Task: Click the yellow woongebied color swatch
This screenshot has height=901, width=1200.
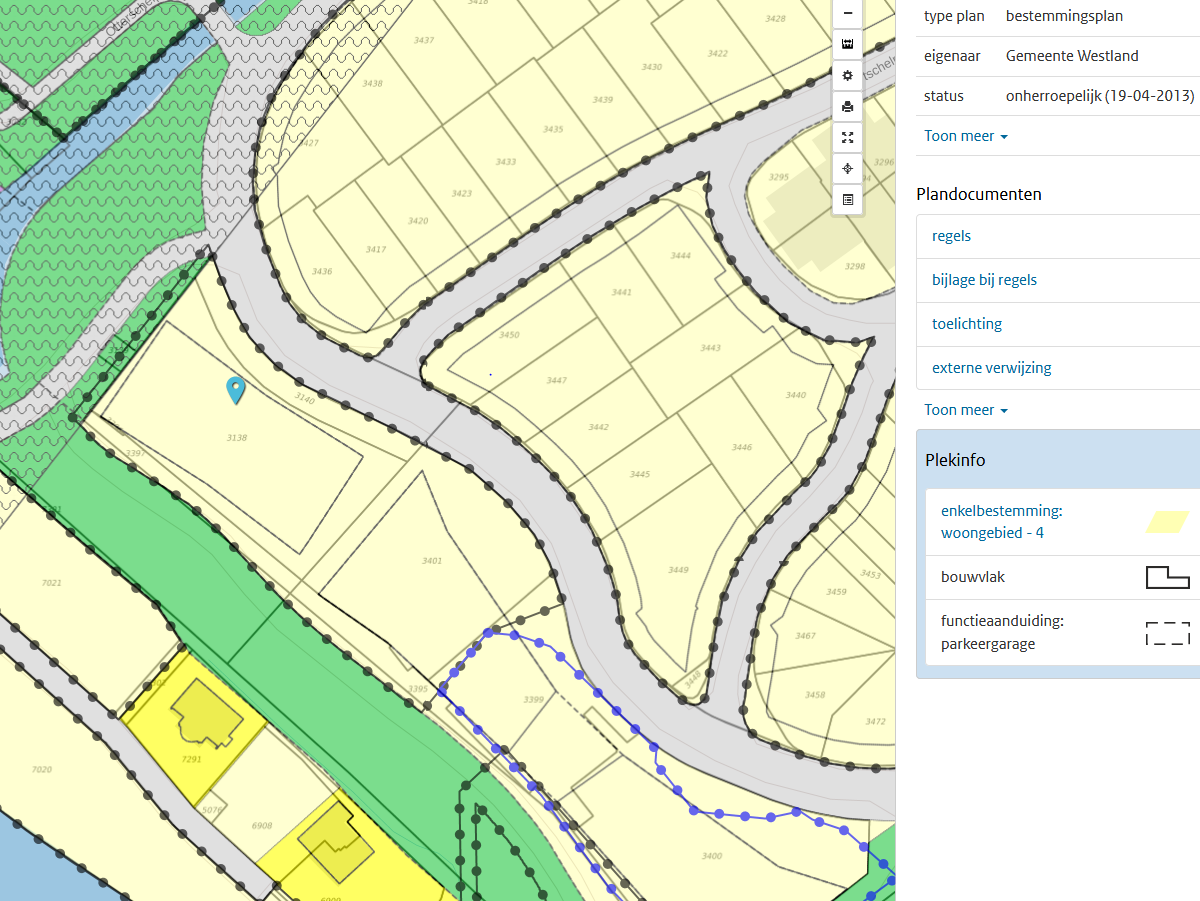Action: [1167, 522]
